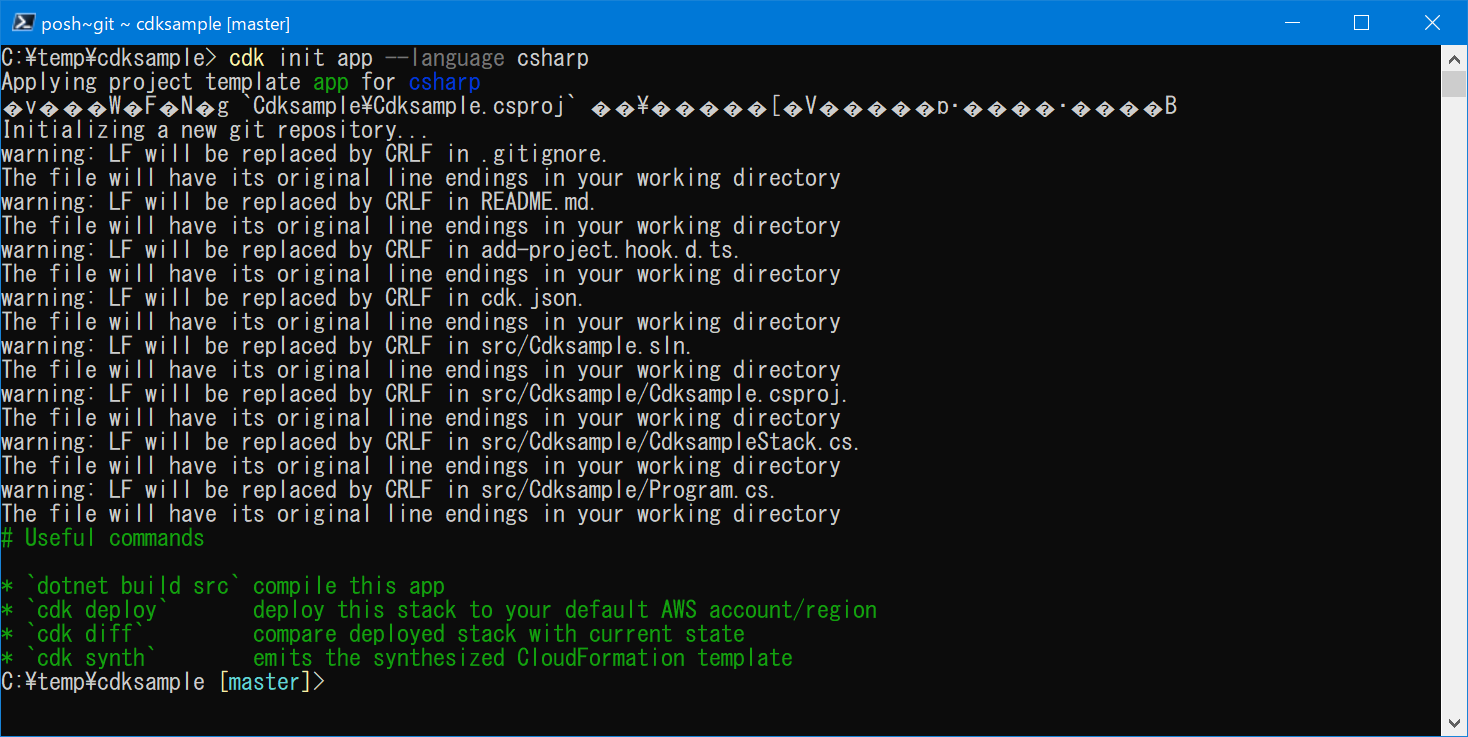Click the PowerShell icon in the title bar
The image size is (1468, 737).
(x=21, y=21)
